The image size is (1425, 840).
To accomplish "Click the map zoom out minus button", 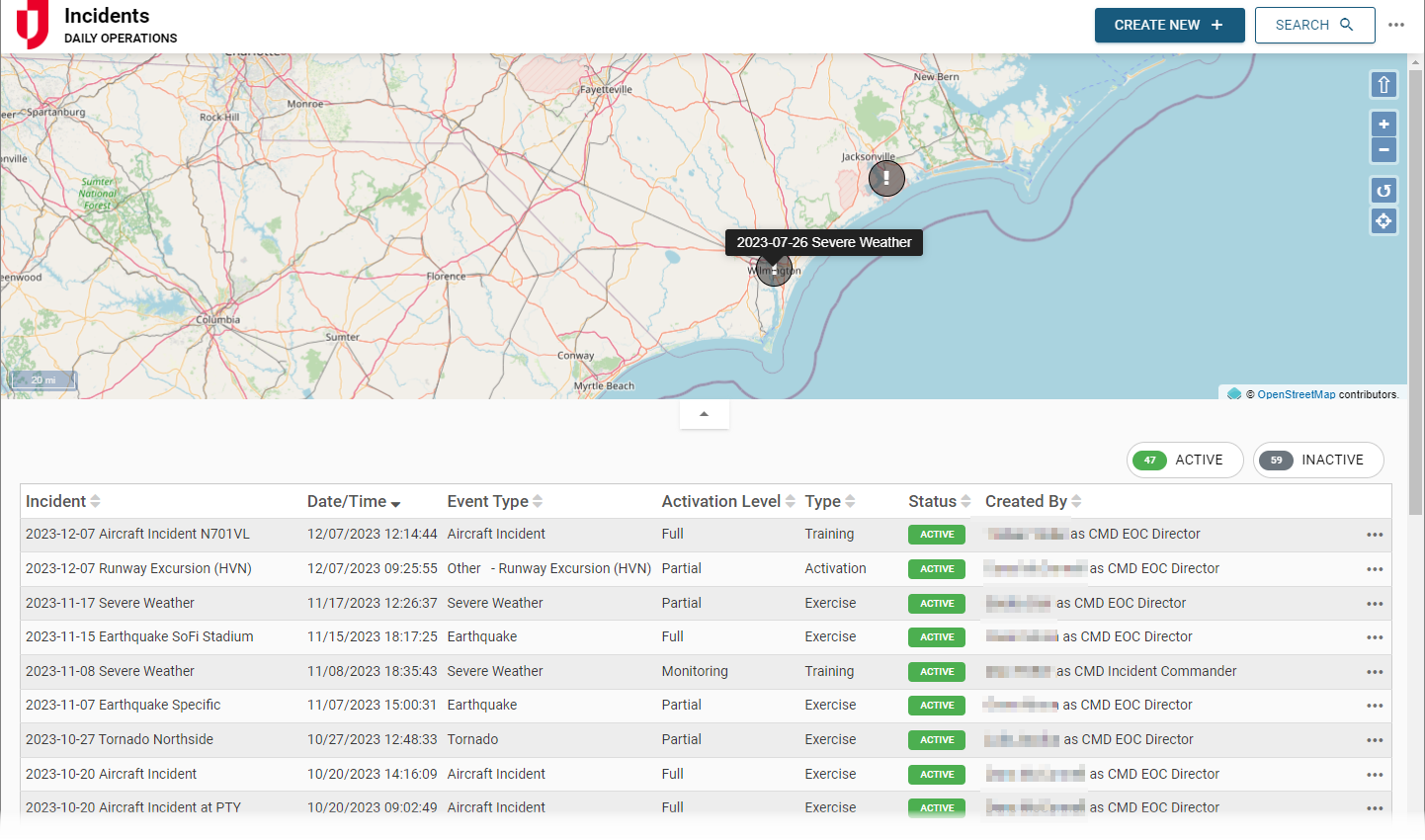I will (1383, 150).
